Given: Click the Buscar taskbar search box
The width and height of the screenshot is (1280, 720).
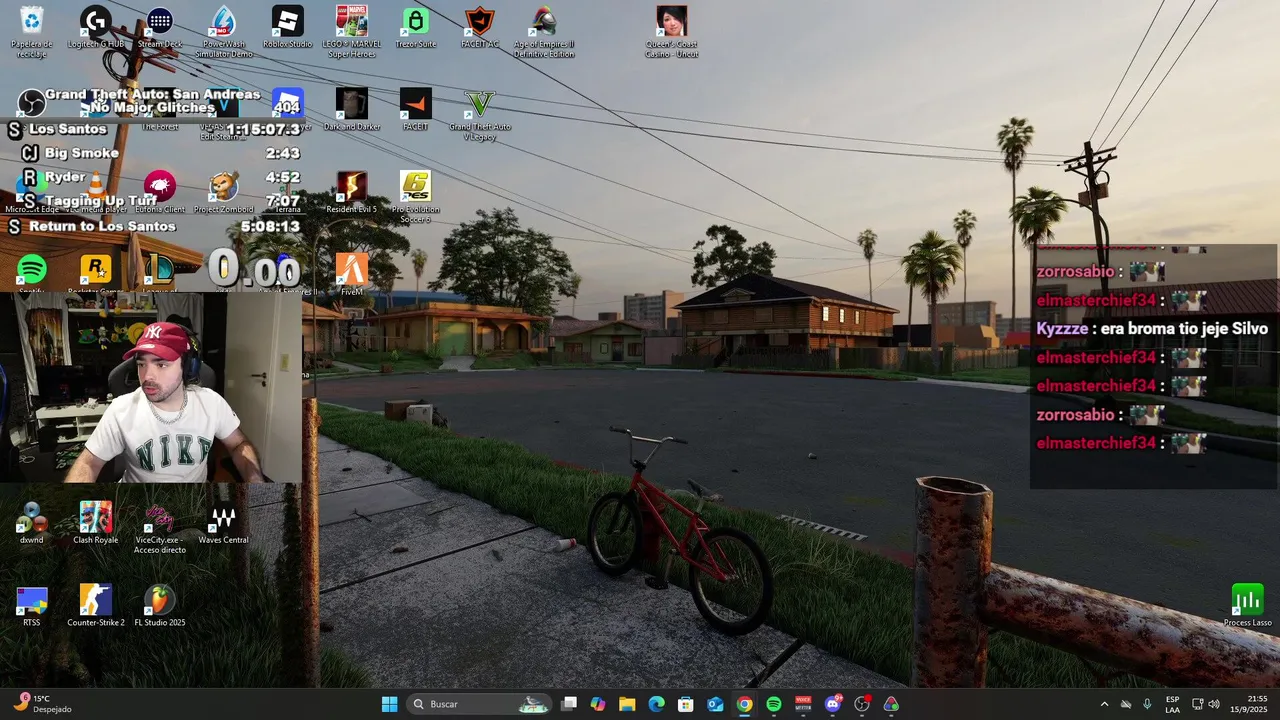Looking at the screenshot, I should coord(478,704).
